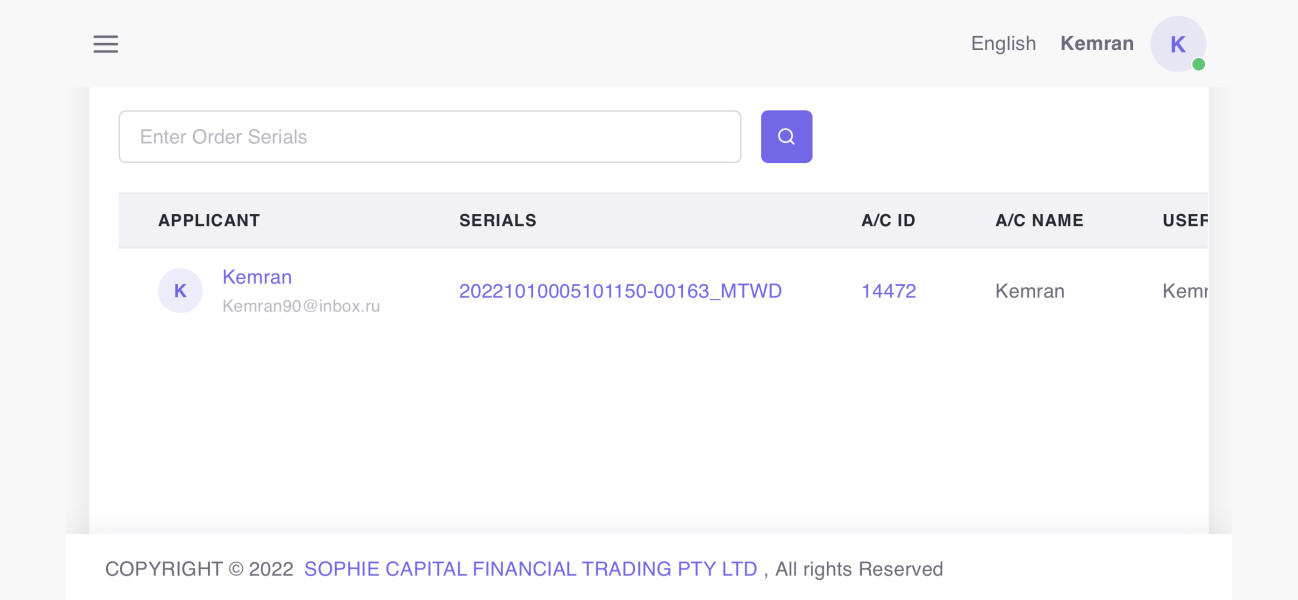The width and height of the screenshot is (1298, 600).
Task: Sort by the APPLICANT column header
Action: (209, 220)
